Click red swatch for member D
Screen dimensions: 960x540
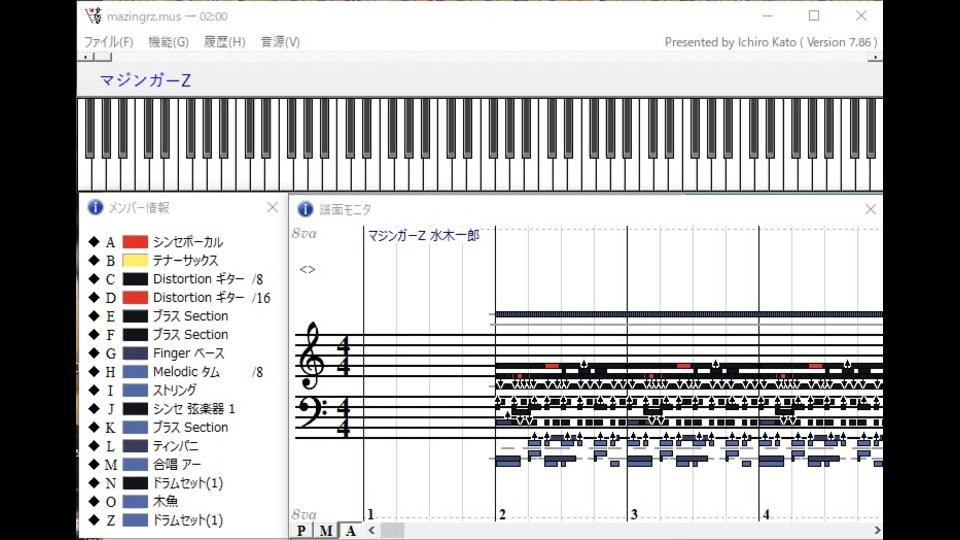(x=135, y=298)
